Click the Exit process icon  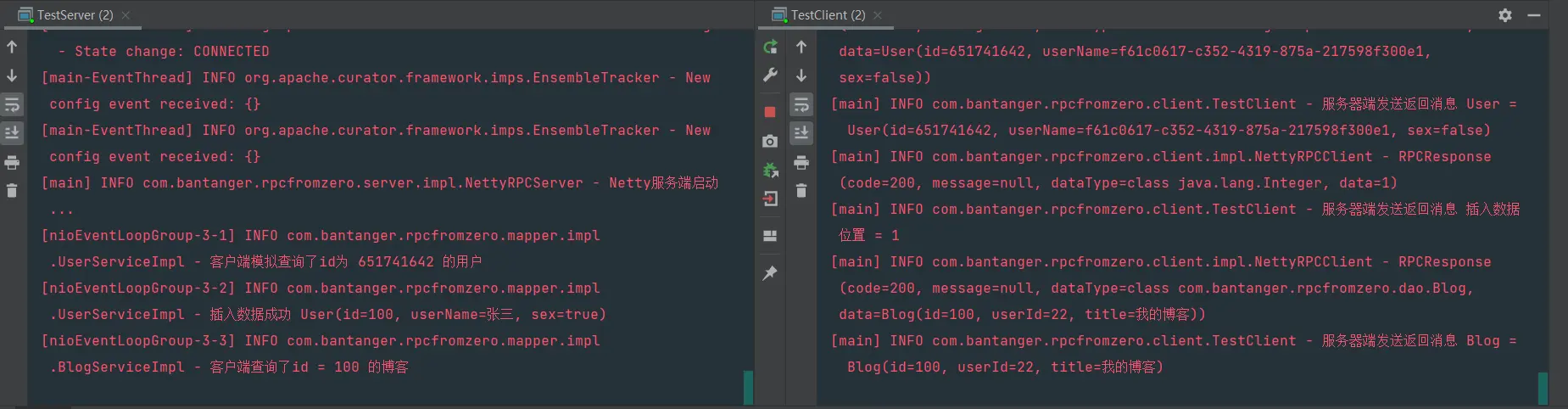(770, 199)
